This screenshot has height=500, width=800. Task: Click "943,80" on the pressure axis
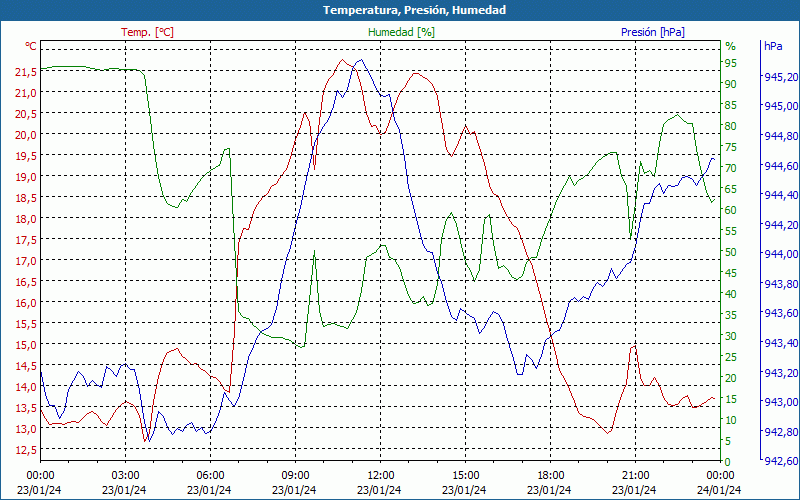(x=781, y=284)
